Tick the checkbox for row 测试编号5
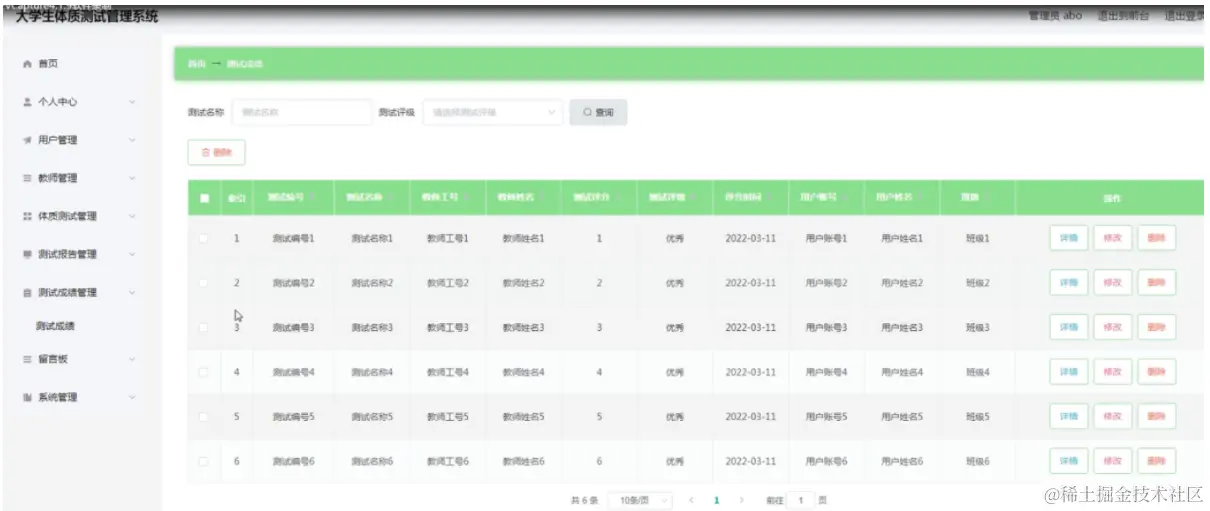This screenshot has height=511, width=1210. (204, 416)
